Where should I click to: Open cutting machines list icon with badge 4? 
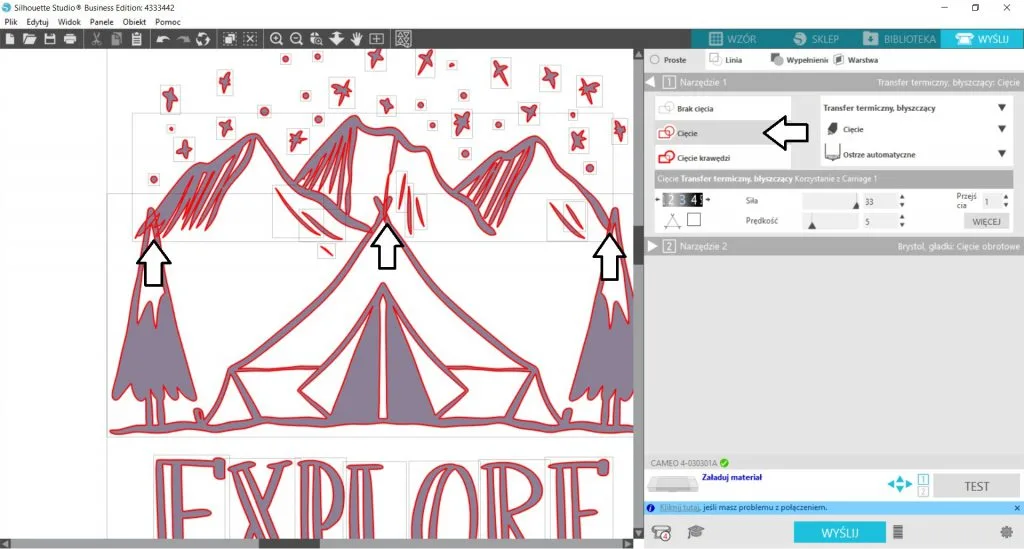(x=662, y=533)
